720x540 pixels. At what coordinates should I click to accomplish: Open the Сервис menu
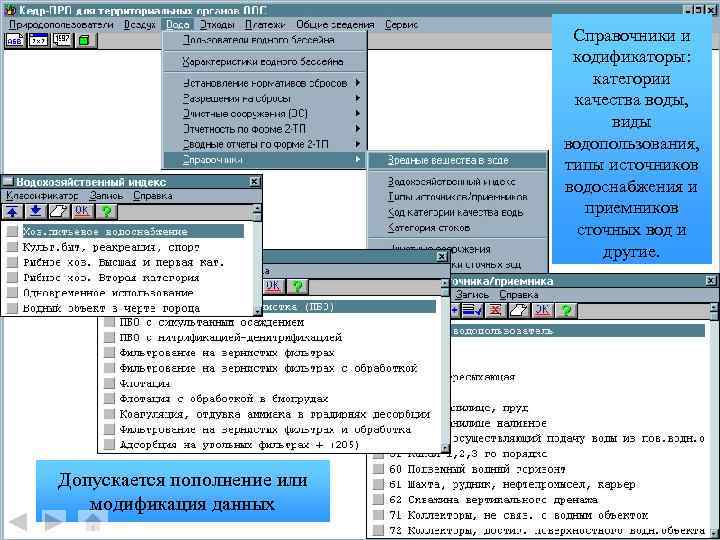point(401,24)
